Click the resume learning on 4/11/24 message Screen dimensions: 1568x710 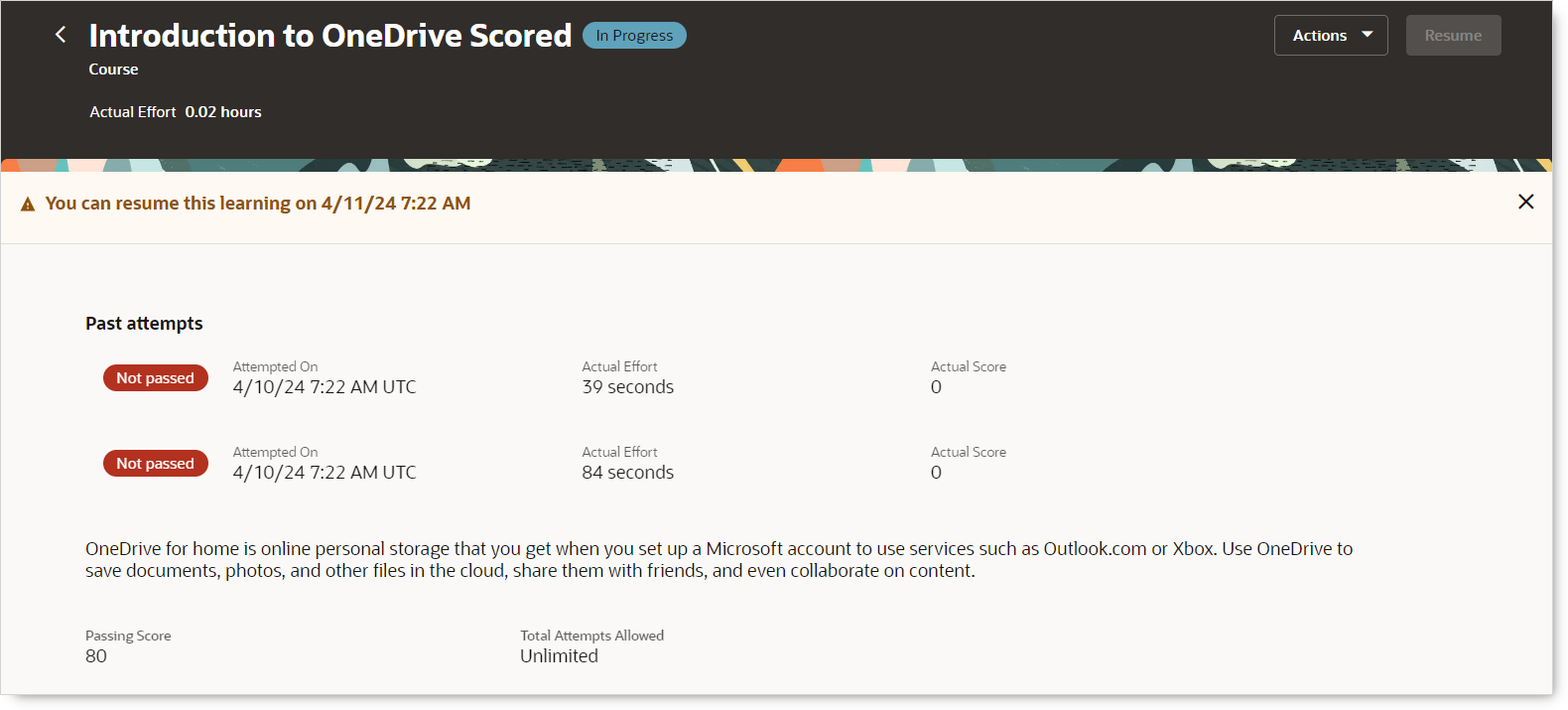click(258, 204)
